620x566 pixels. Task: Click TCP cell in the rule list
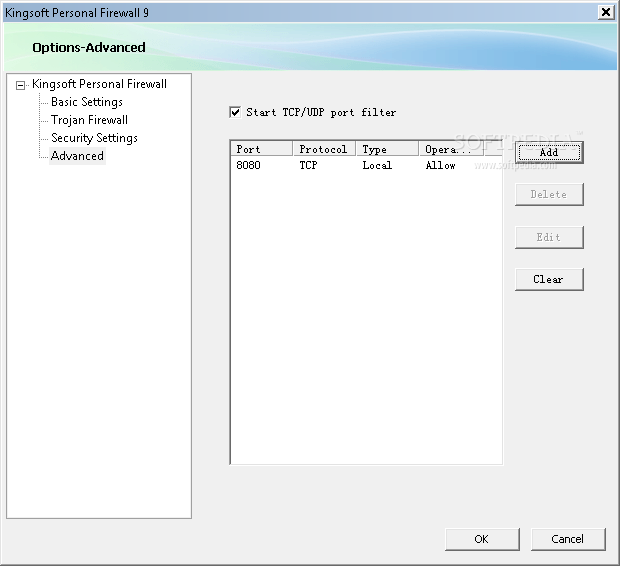308,165
